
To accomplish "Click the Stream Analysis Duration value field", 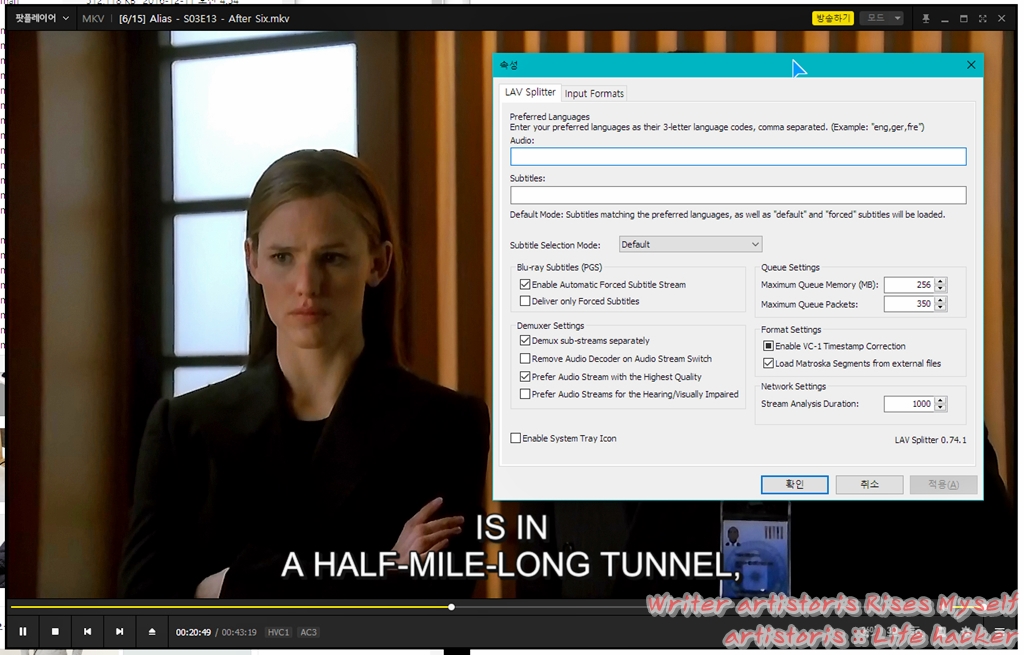I will (909, 404).
